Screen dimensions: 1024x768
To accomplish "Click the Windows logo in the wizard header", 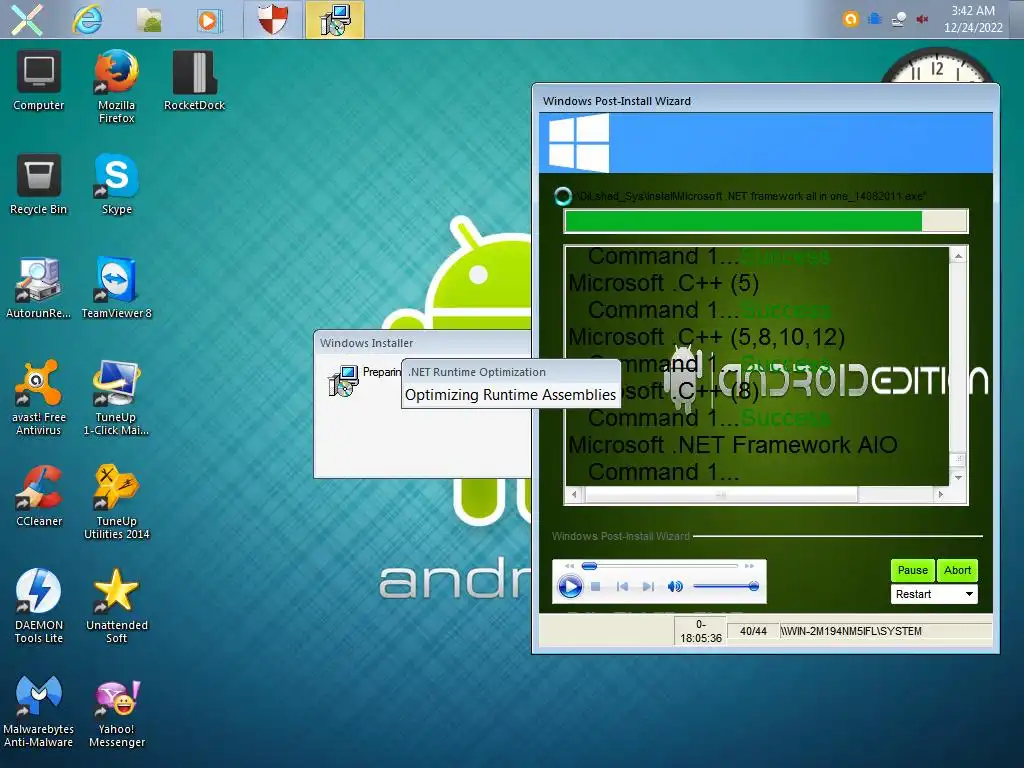I will pyautogui.click(x=579, y=142).
